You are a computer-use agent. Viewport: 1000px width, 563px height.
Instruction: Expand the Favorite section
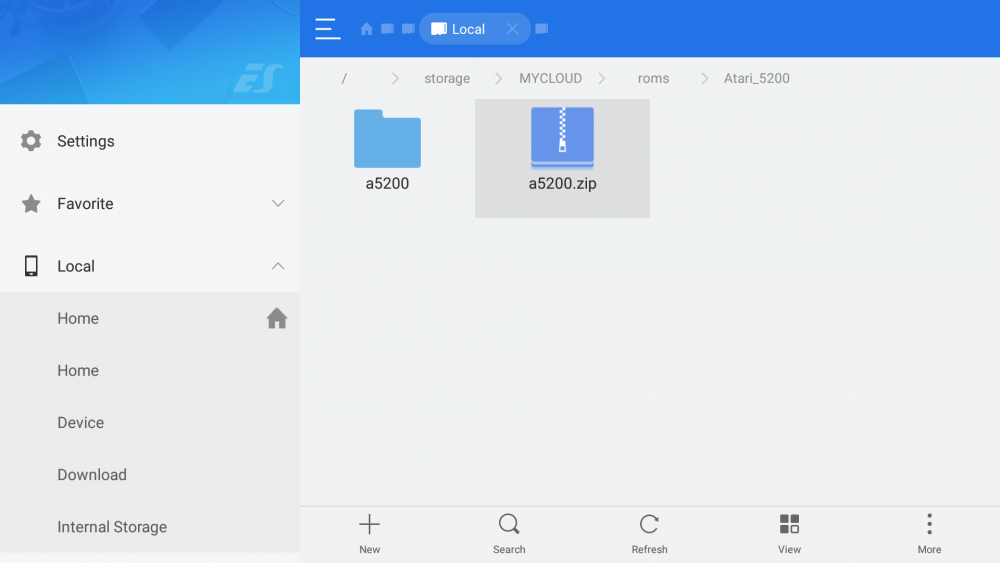tap(278, 204)
